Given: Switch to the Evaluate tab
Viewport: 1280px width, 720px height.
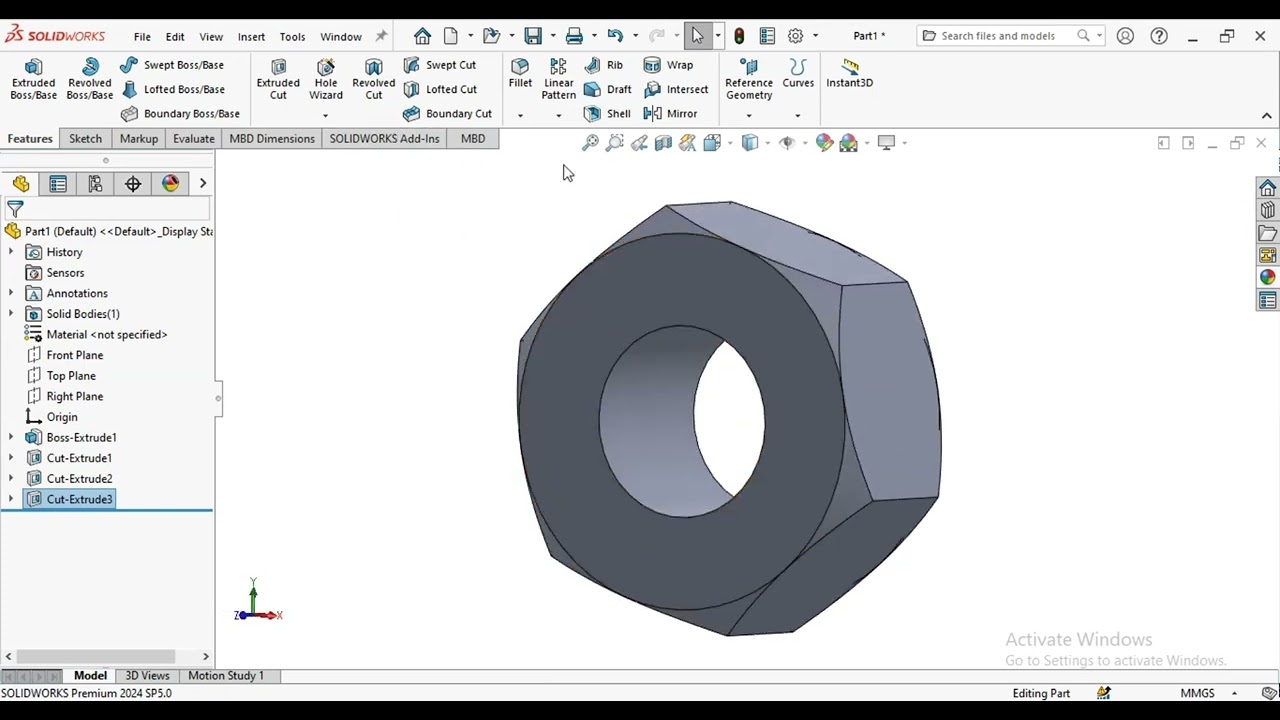Looking at the screenshot, I should tap(194, 139).
